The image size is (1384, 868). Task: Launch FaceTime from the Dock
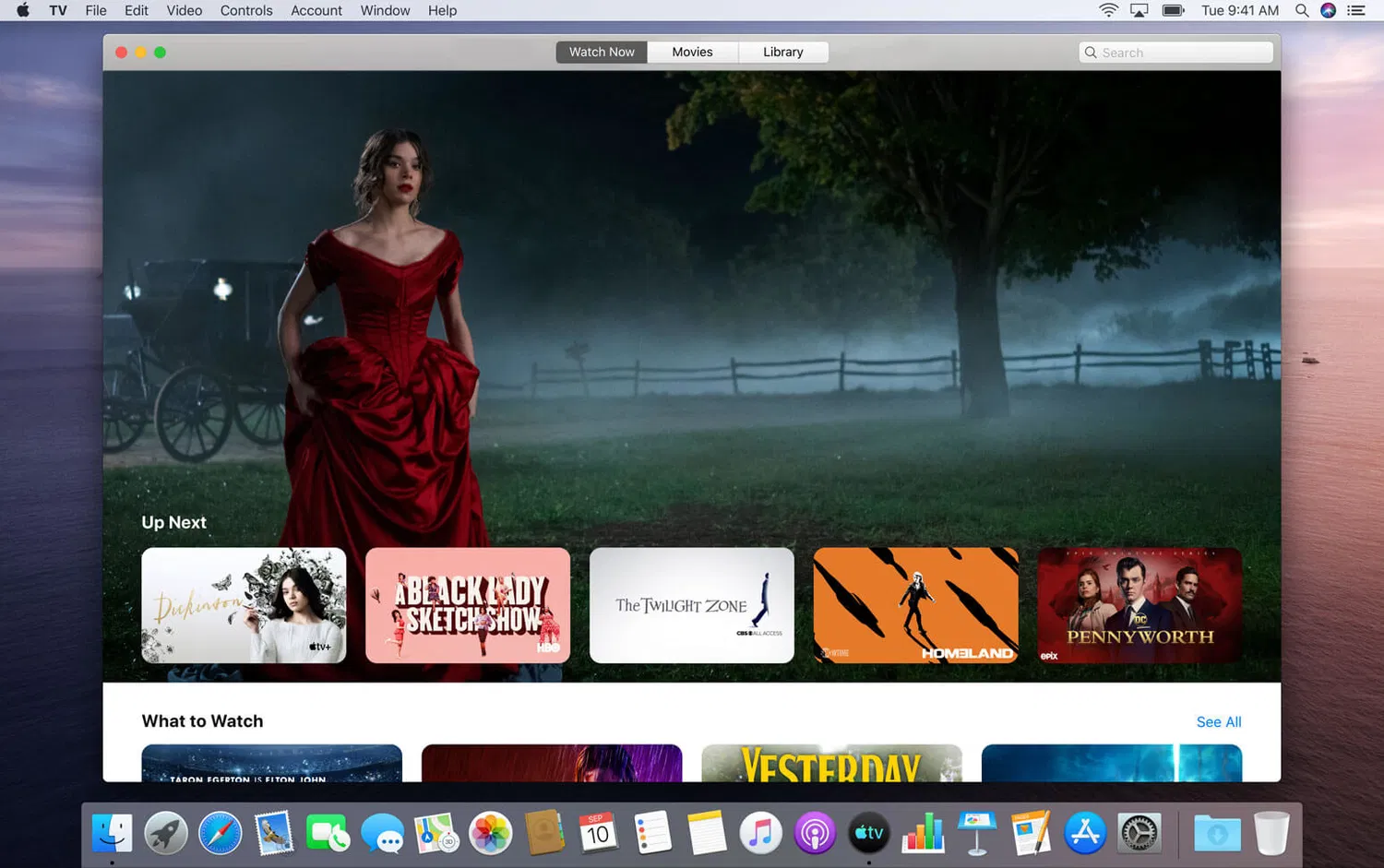328,834
